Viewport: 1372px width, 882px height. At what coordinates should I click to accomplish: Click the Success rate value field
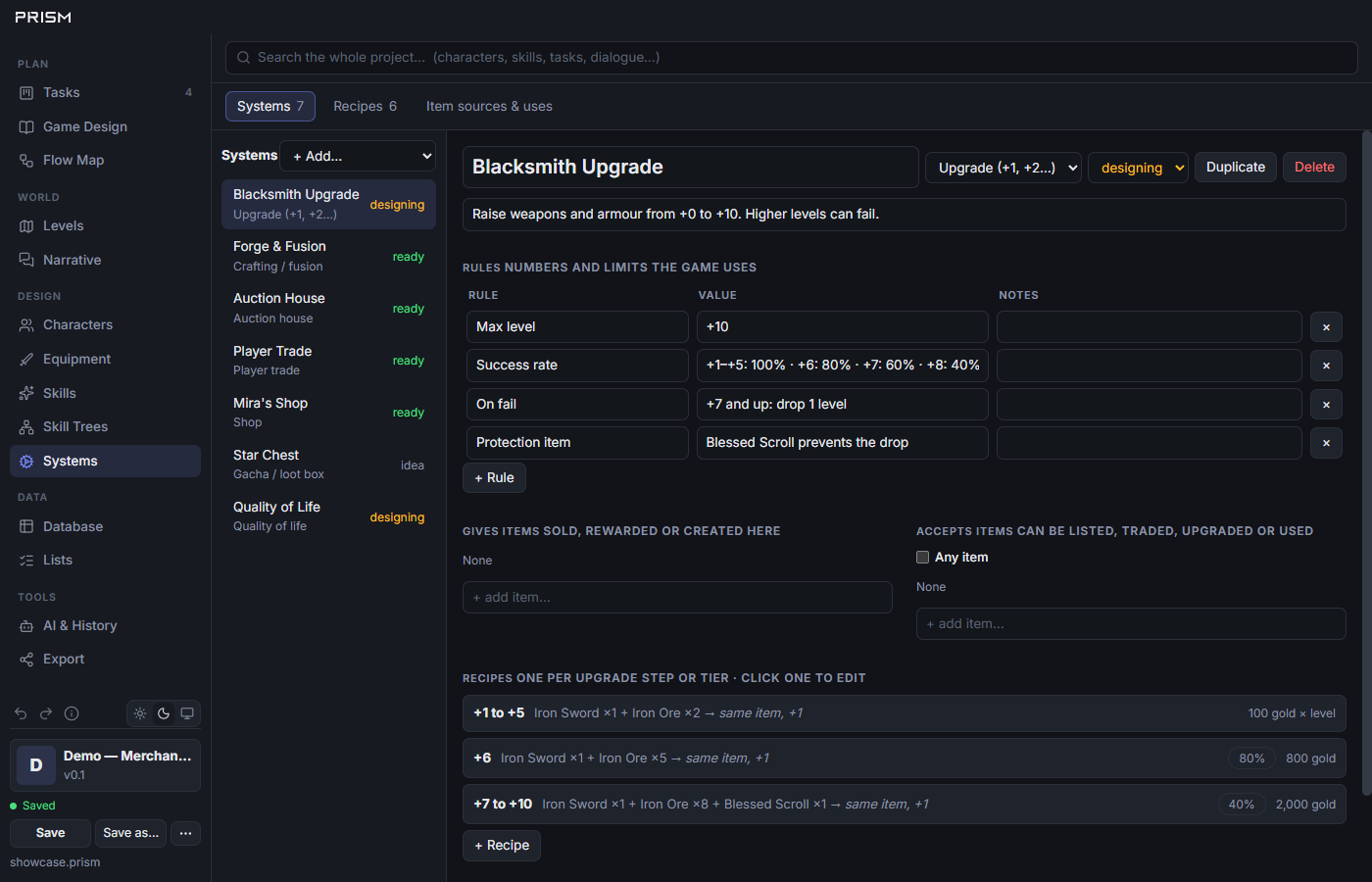tap(843, 366)
